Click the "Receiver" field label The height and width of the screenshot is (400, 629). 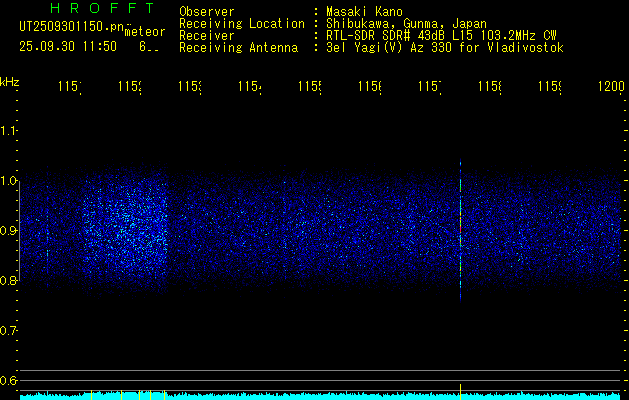click(x=207, y=36)
